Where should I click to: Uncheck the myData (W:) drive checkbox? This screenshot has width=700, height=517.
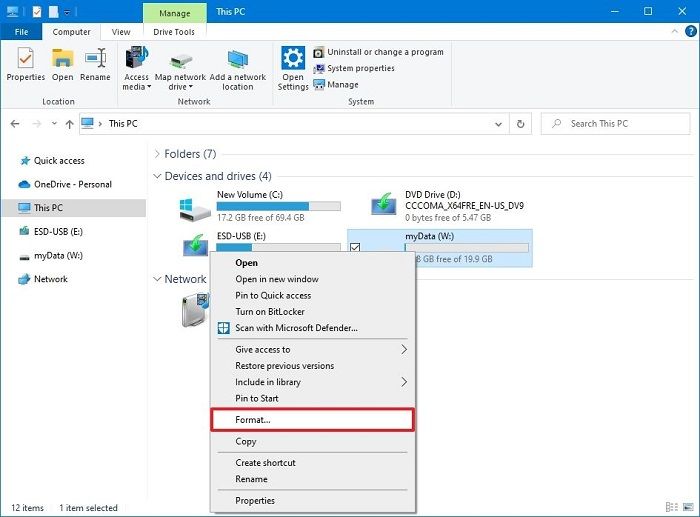[x=356, y=247]
